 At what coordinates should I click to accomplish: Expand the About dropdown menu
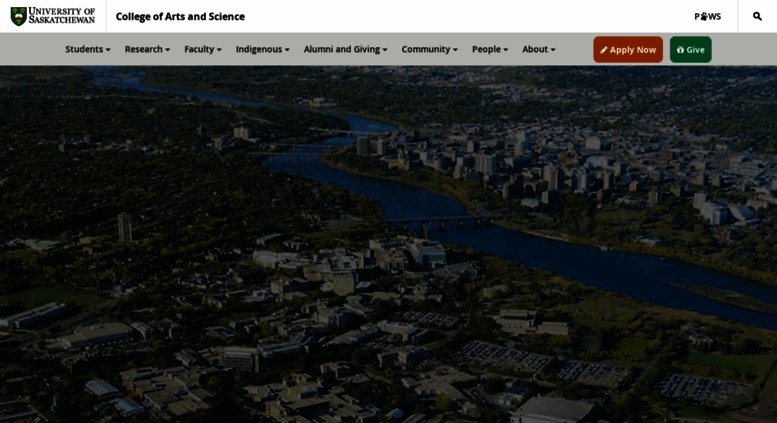pyautogui.click(x=539, y=49)
